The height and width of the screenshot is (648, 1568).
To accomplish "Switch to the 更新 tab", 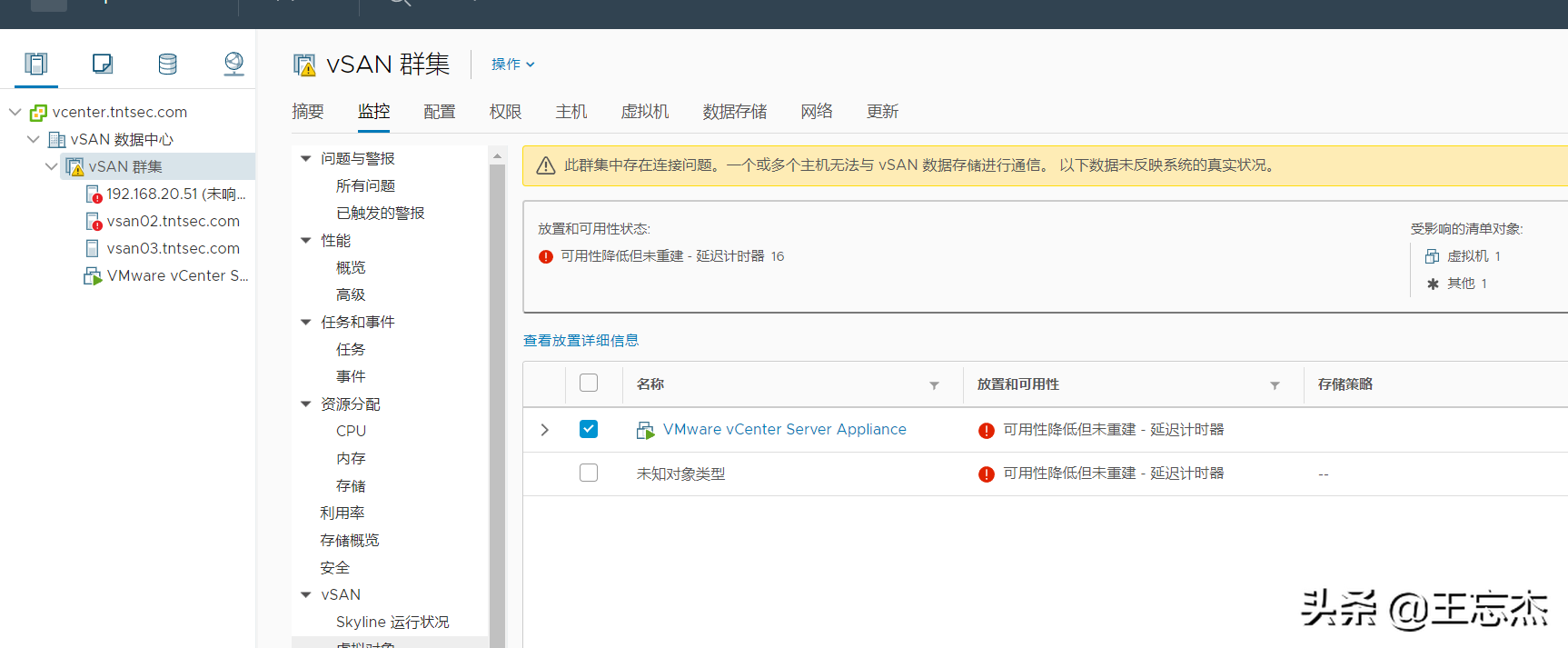I will click(882, 112).
